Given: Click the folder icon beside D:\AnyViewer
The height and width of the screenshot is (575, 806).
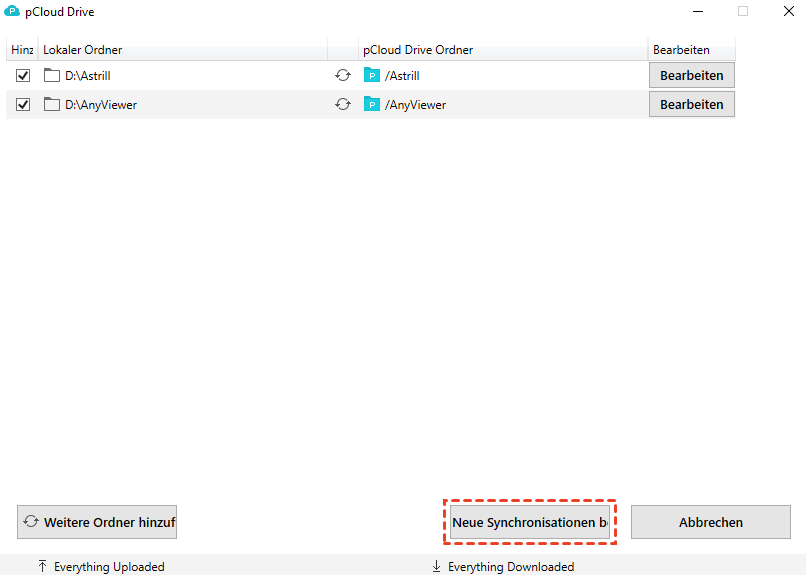Looking at the screenshot, I should pyautogui.click(x=51, y=104).
